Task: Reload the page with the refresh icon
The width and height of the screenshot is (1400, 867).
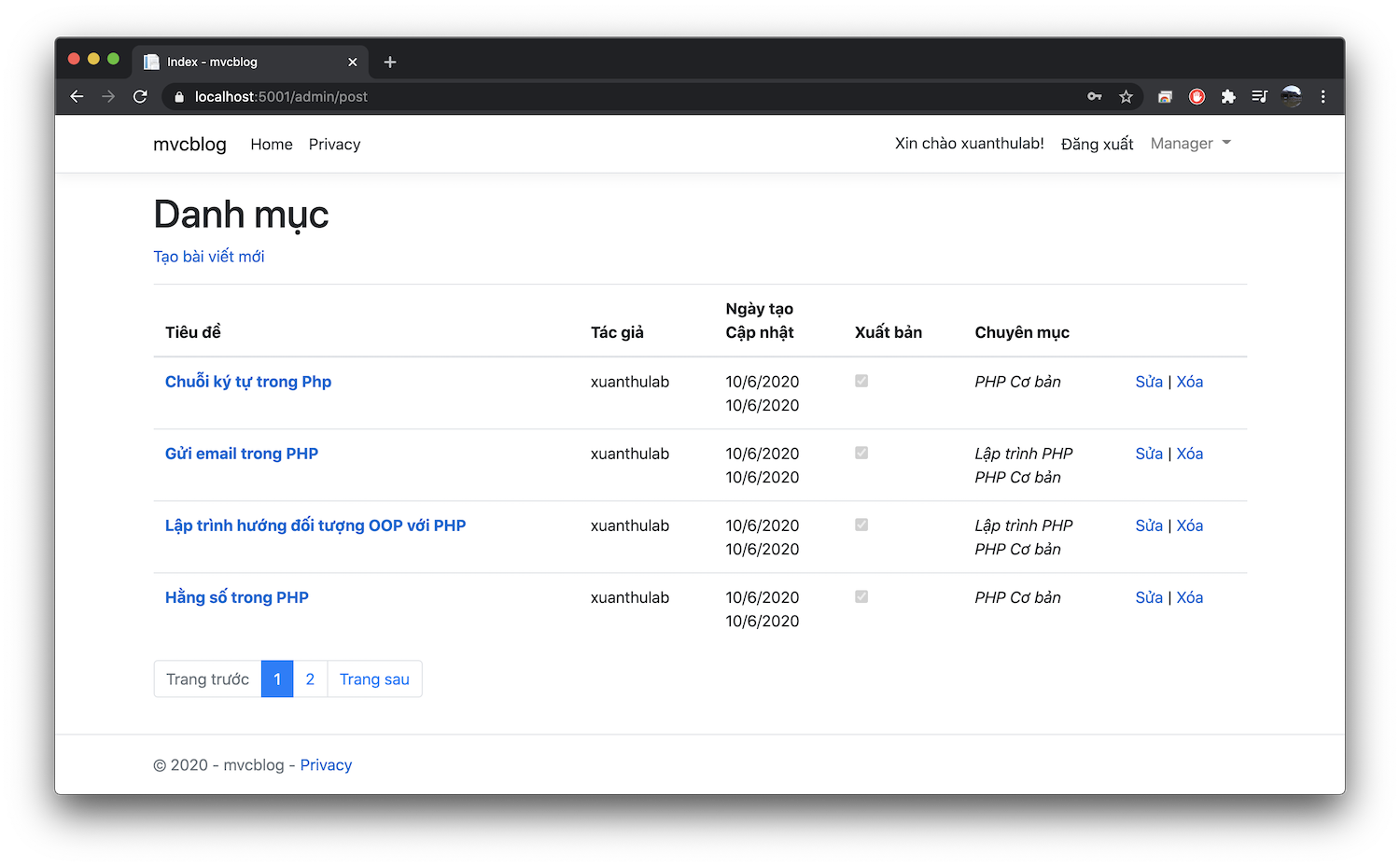Action: [x=140, y=96]
